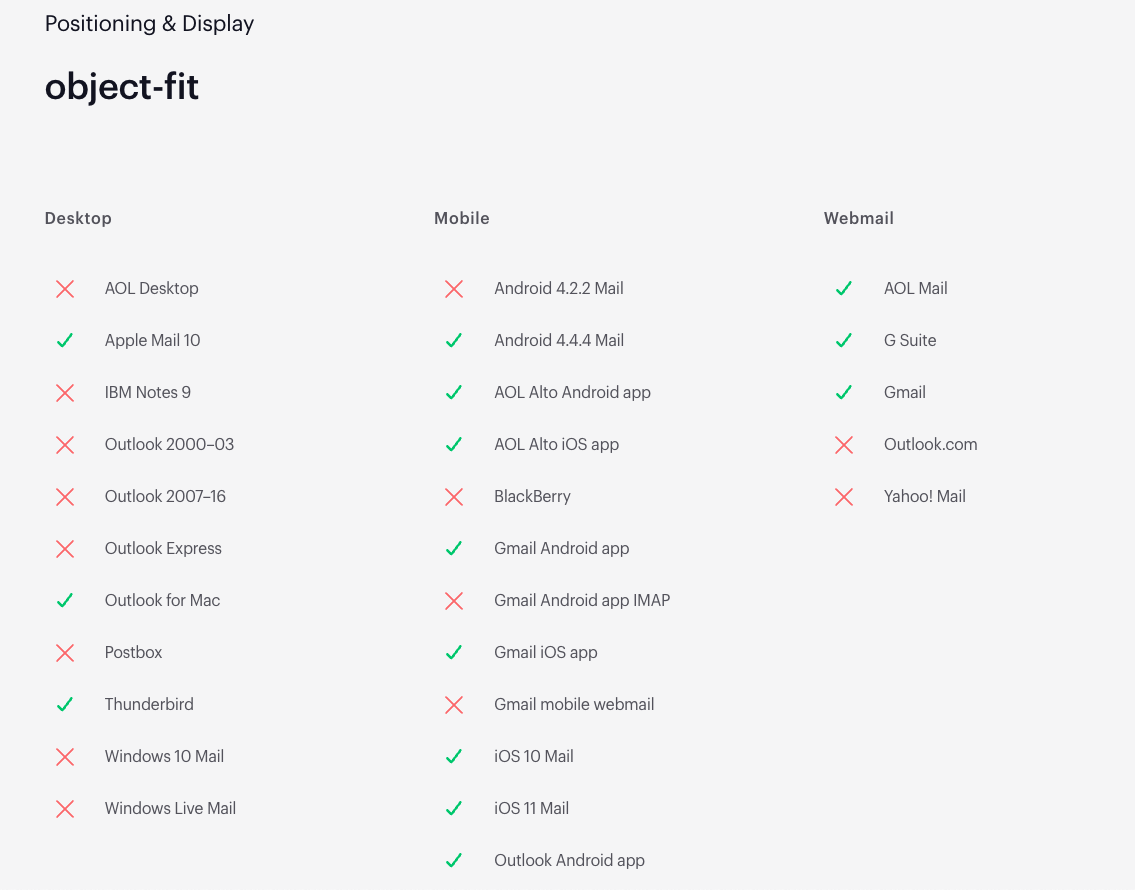Click the green check beside Outlook for Mac

pos(65,601)
